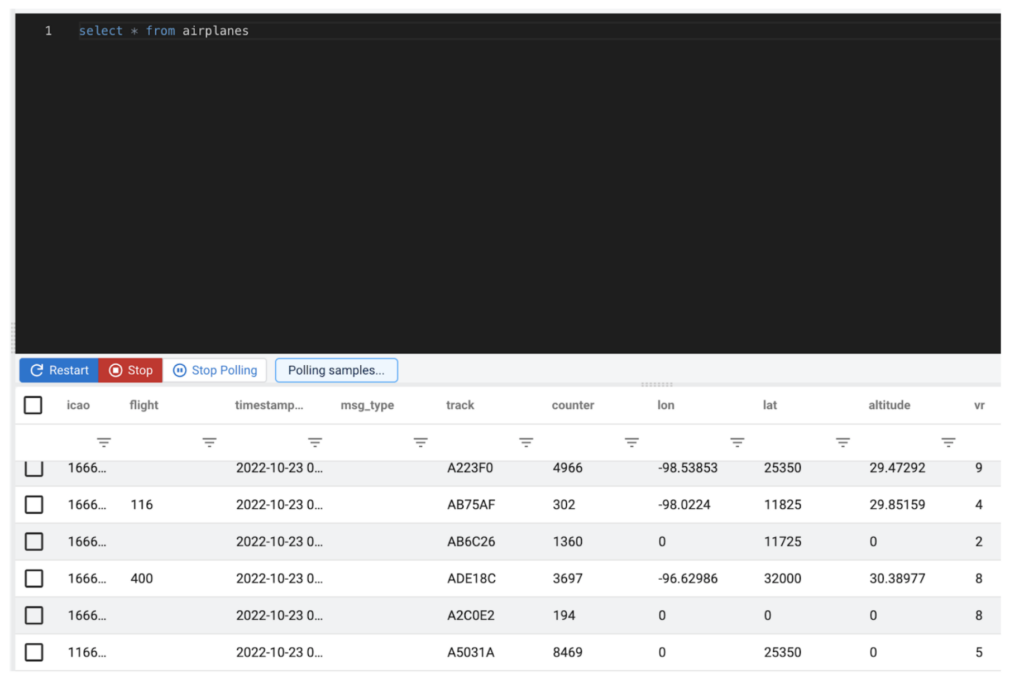
Task: Click the dotted handle above the results grid
Action: pos(655,384)
